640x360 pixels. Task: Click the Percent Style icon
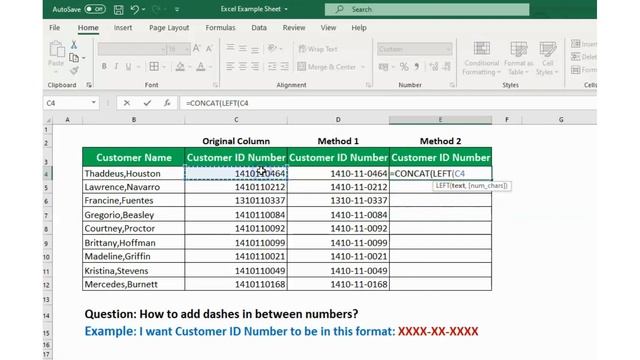[404, 67]
